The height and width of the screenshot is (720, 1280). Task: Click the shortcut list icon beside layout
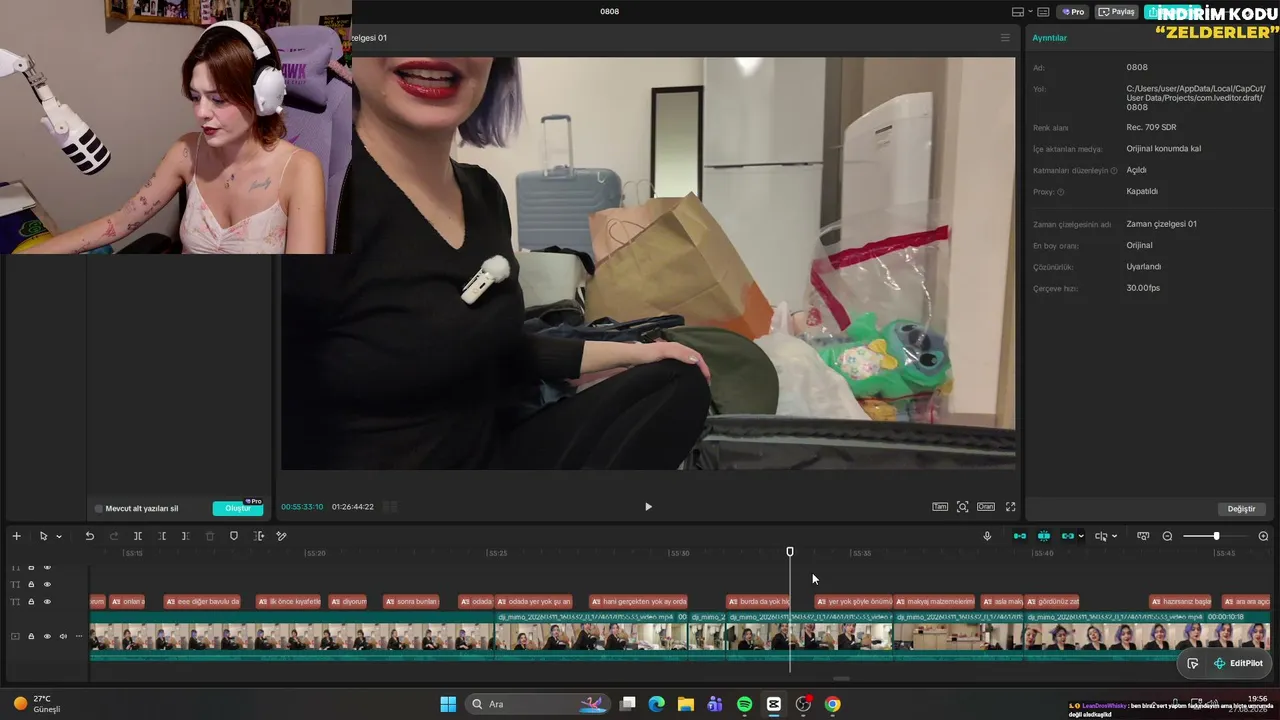(1043, 12)
